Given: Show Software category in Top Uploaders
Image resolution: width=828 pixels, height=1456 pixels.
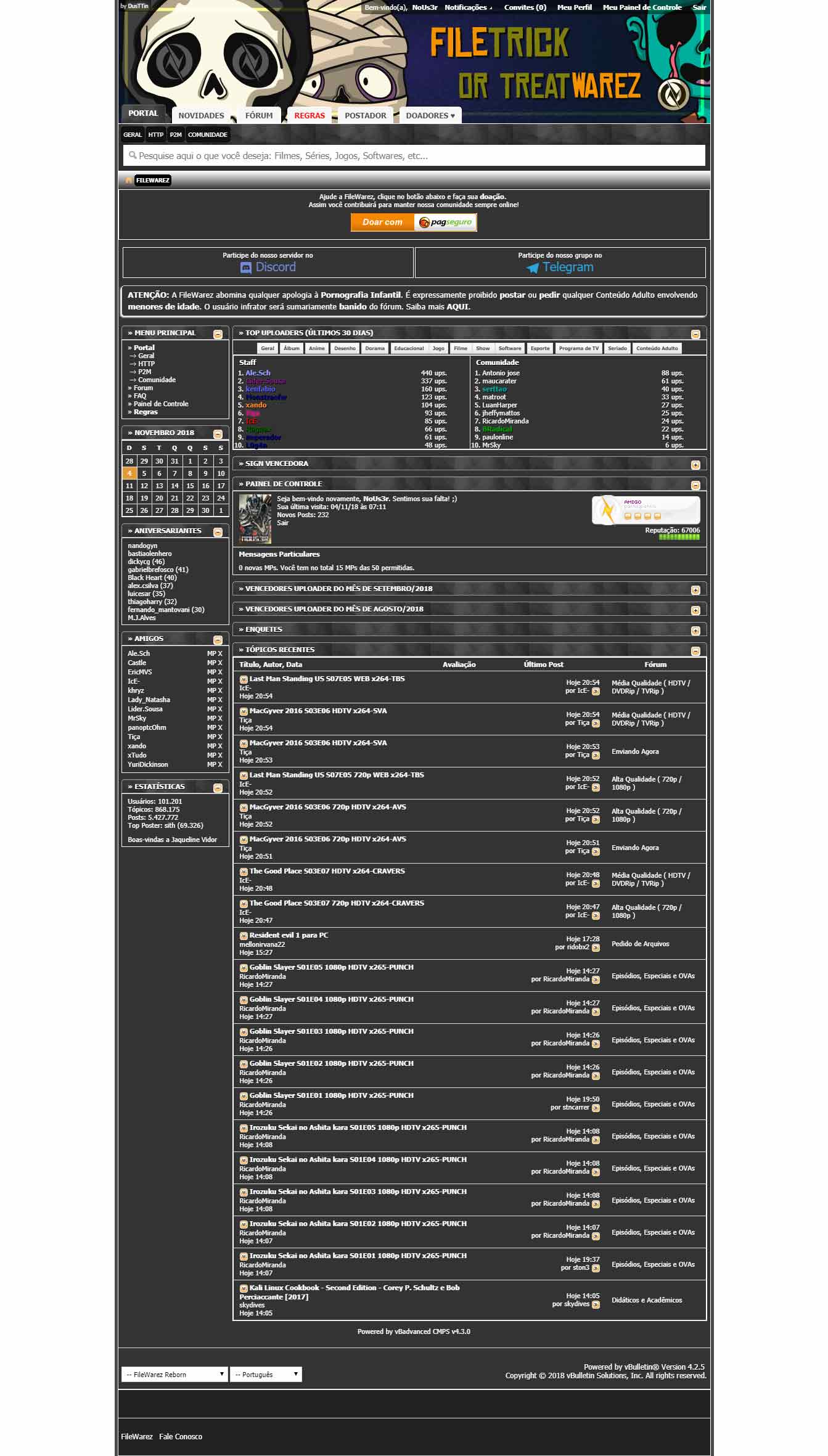Looking at the screenshot, I should pyautogui.click(x=510, y=348).
